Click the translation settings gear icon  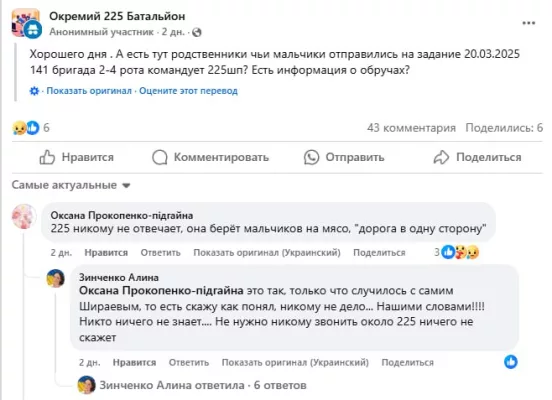(34, 91)
